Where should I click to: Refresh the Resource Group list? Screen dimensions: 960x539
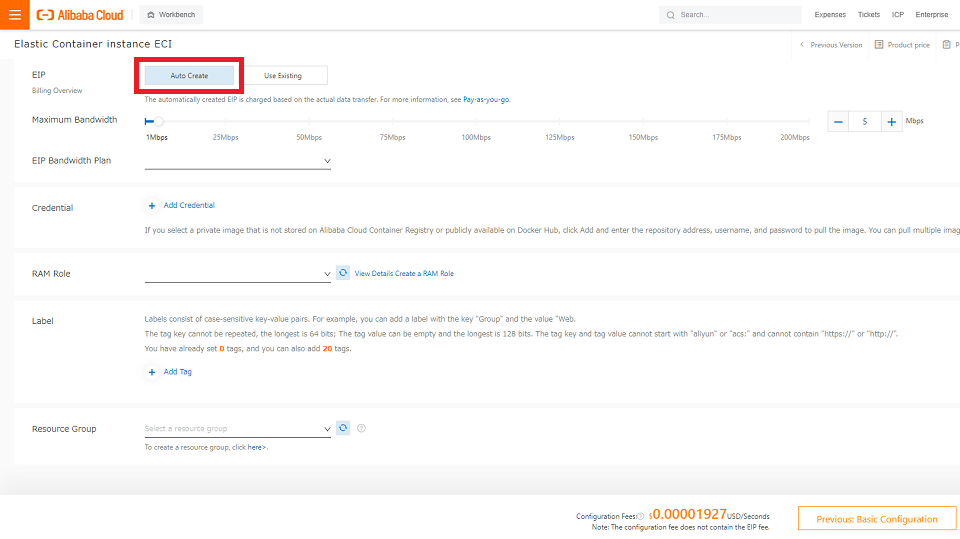343,428
